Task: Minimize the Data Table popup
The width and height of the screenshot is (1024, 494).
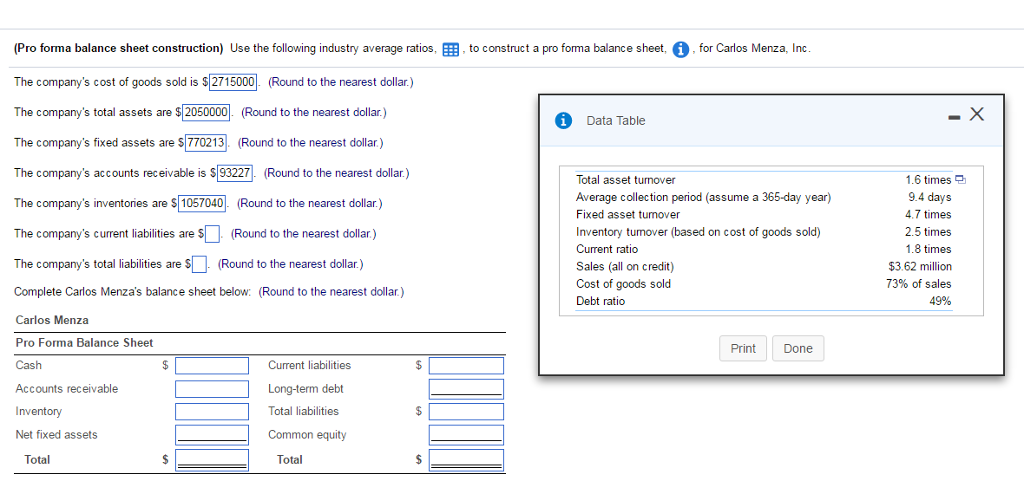Action: click(x=955, y=116)
